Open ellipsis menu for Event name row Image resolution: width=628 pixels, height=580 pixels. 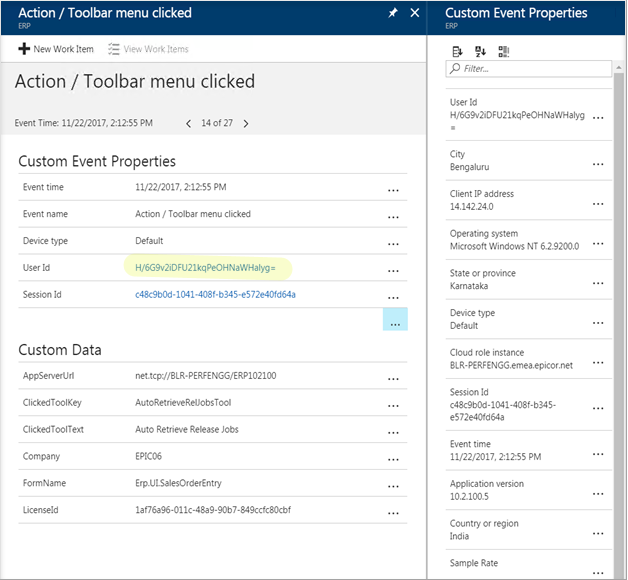tap(393, 218)
